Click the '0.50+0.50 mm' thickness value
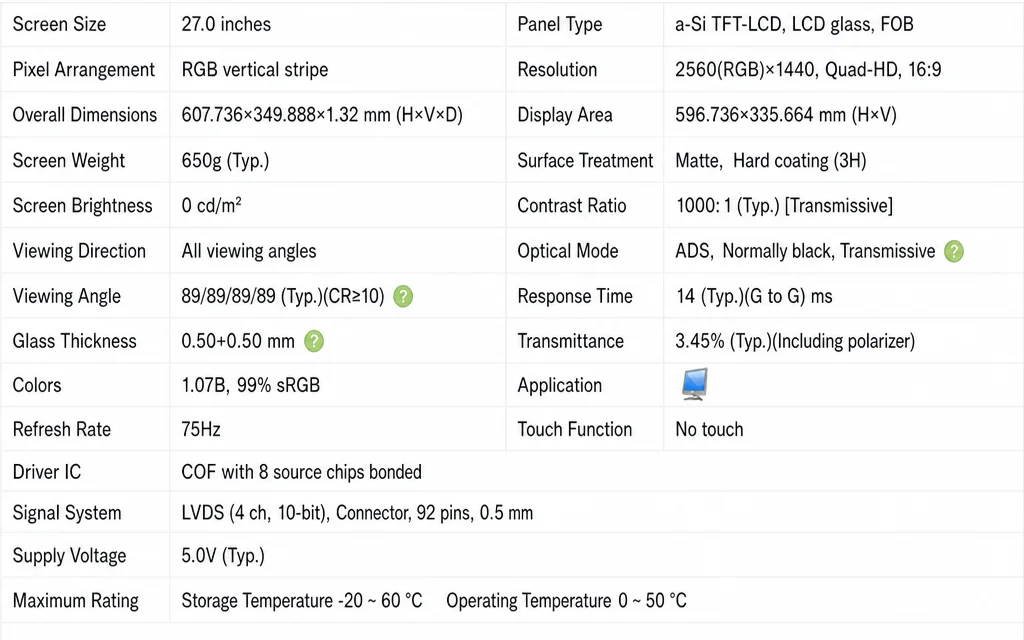1024x640 pixels. point(238,341)
